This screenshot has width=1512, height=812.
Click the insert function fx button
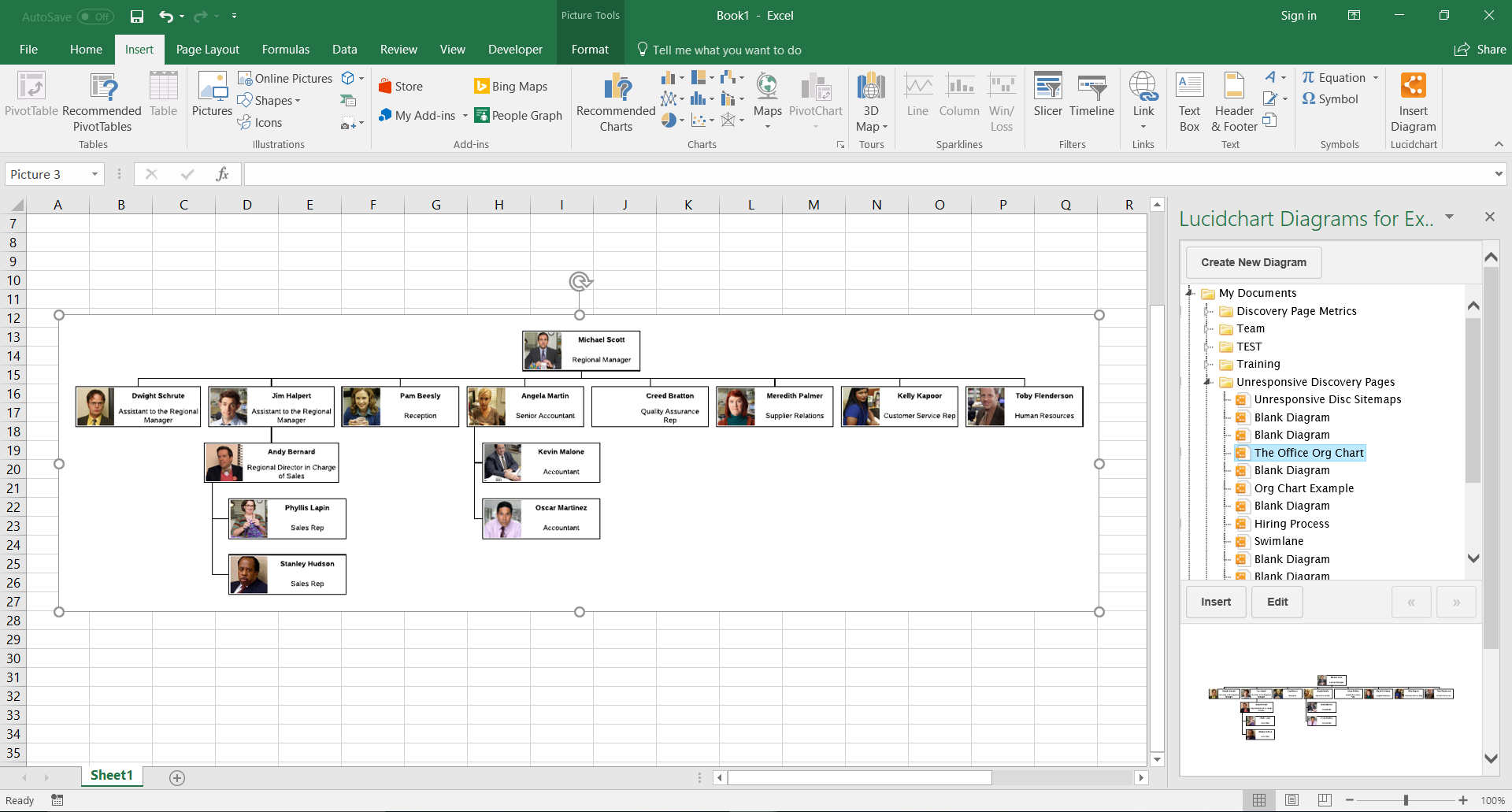coord(222,174)
